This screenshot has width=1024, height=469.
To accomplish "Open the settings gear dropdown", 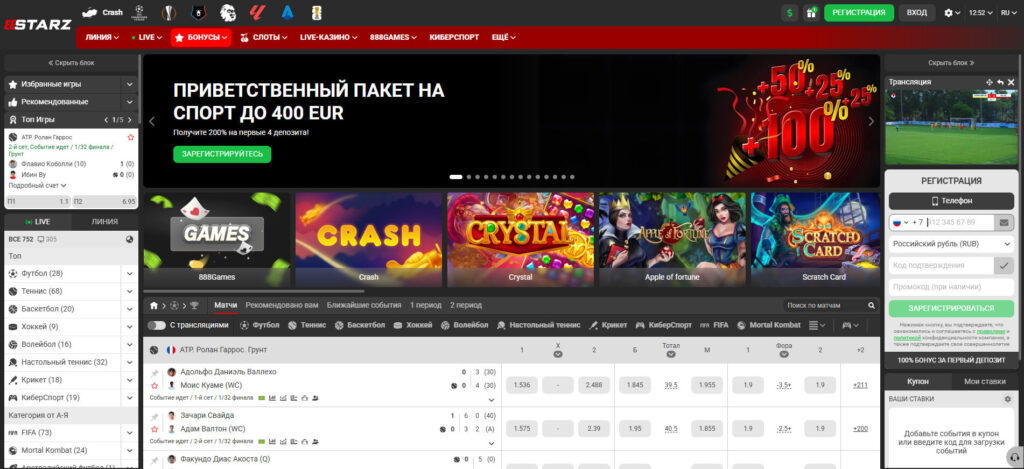I will [952, 12].
